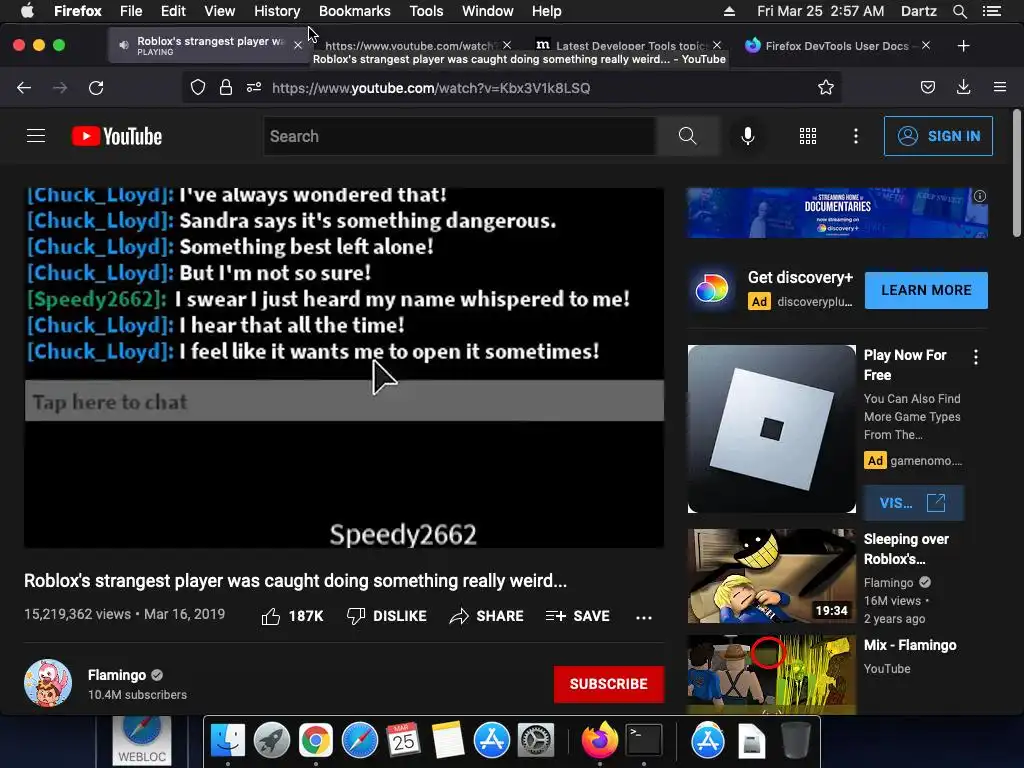Open the Bookmarks menu
Image resolution: width=1024 pixels, height=768 pixels.
pos(355,11)
